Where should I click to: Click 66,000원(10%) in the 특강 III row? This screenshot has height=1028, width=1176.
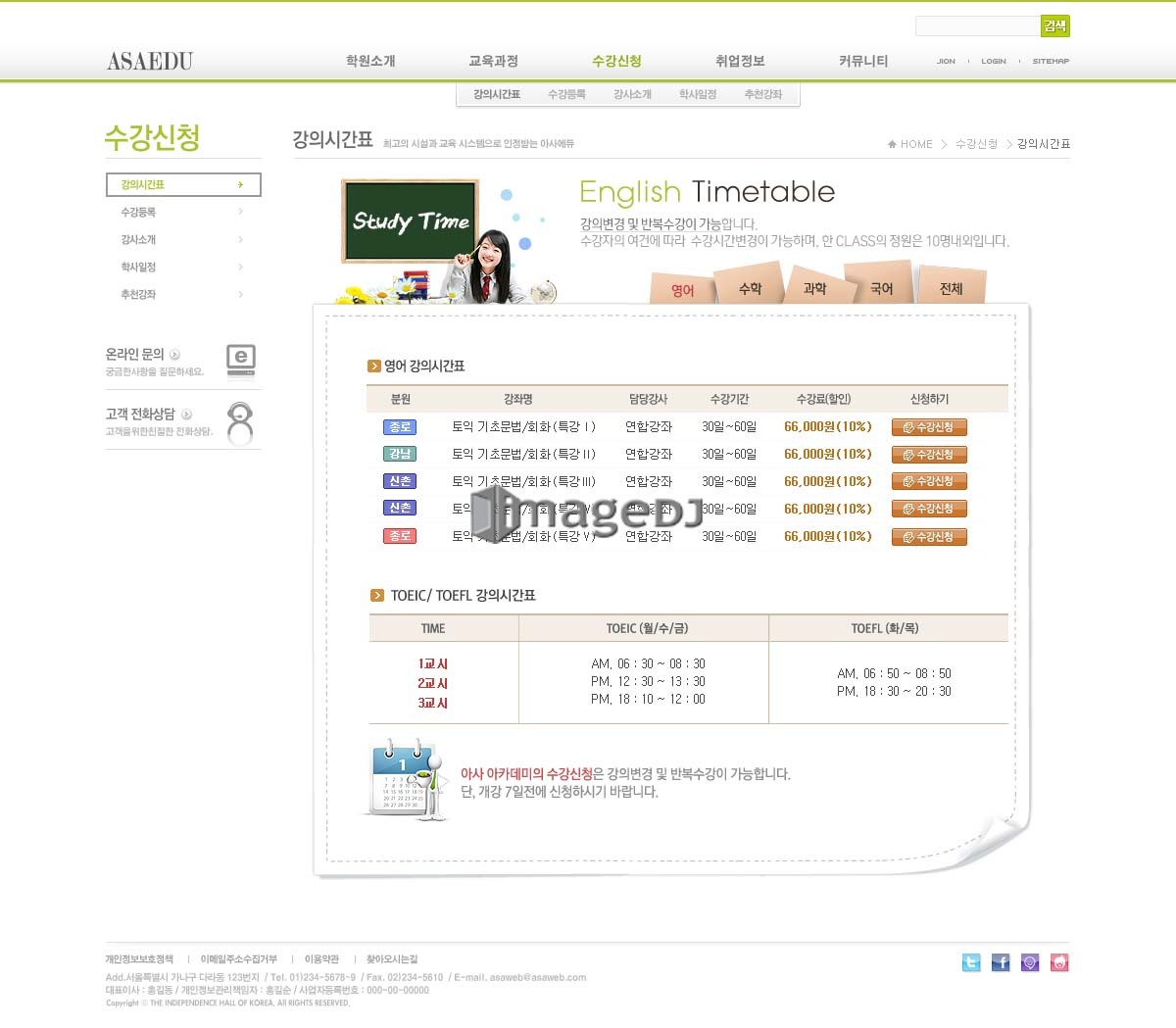point(828,481)
